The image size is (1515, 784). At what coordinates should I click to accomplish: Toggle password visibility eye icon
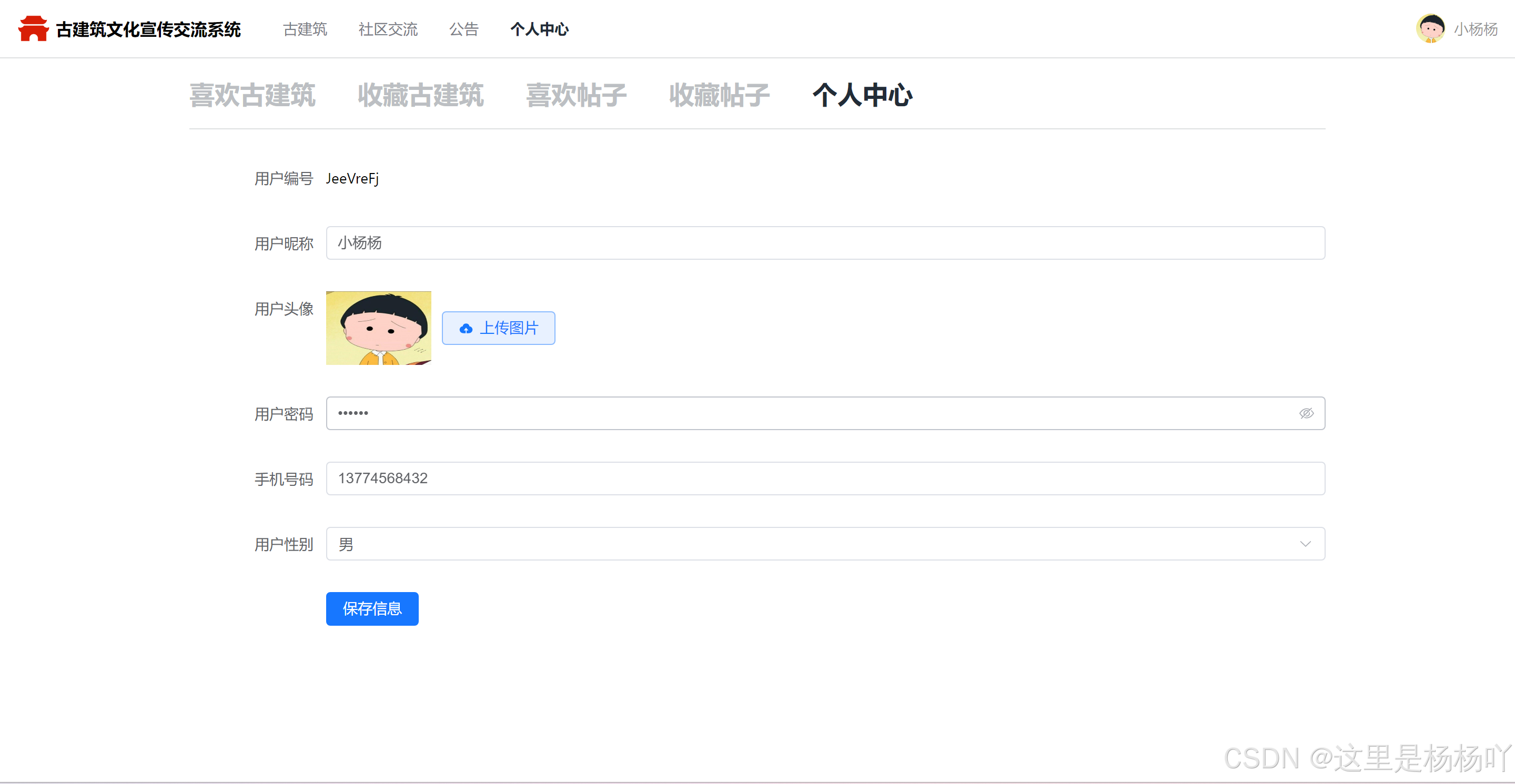coord(1306,414)
